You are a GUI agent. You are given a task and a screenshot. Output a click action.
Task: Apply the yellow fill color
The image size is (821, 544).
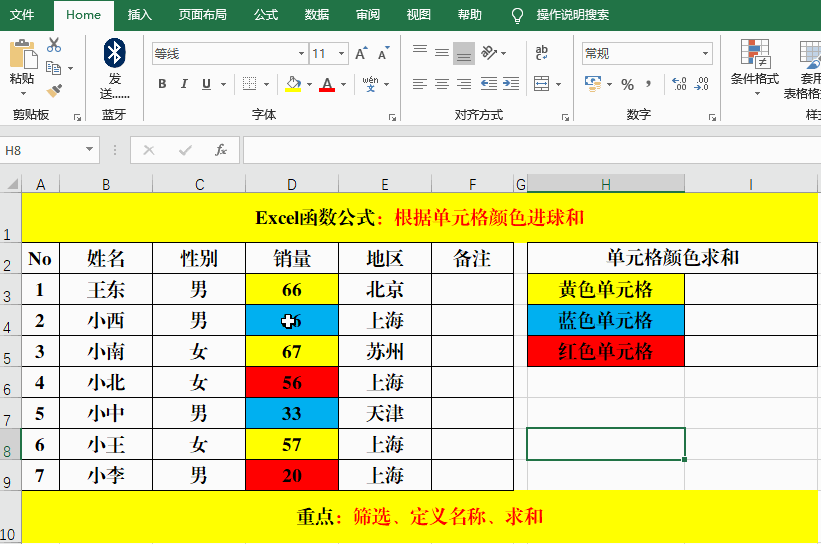293,84
